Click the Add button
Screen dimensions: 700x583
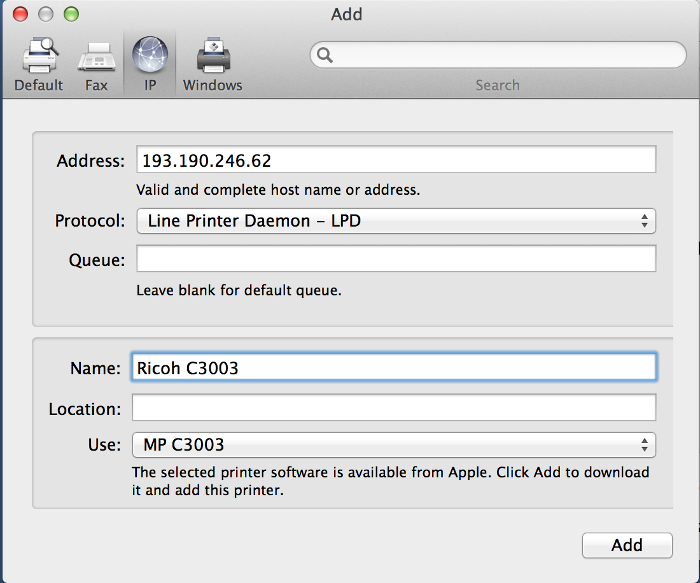pyautogui.click(x=626, y=545)
